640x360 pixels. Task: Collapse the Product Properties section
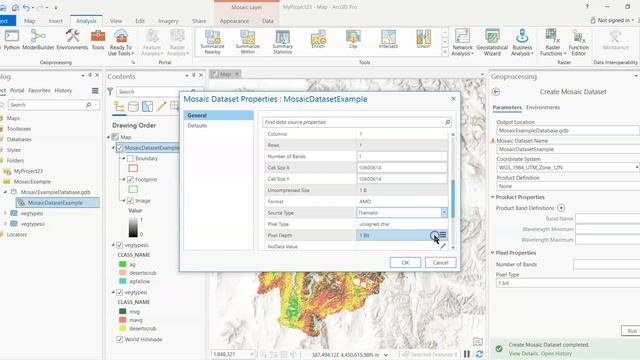pos(493,197)
